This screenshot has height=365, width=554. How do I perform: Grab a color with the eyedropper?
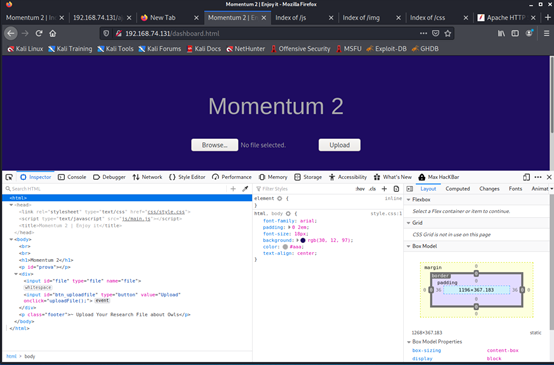click(245, 189)
